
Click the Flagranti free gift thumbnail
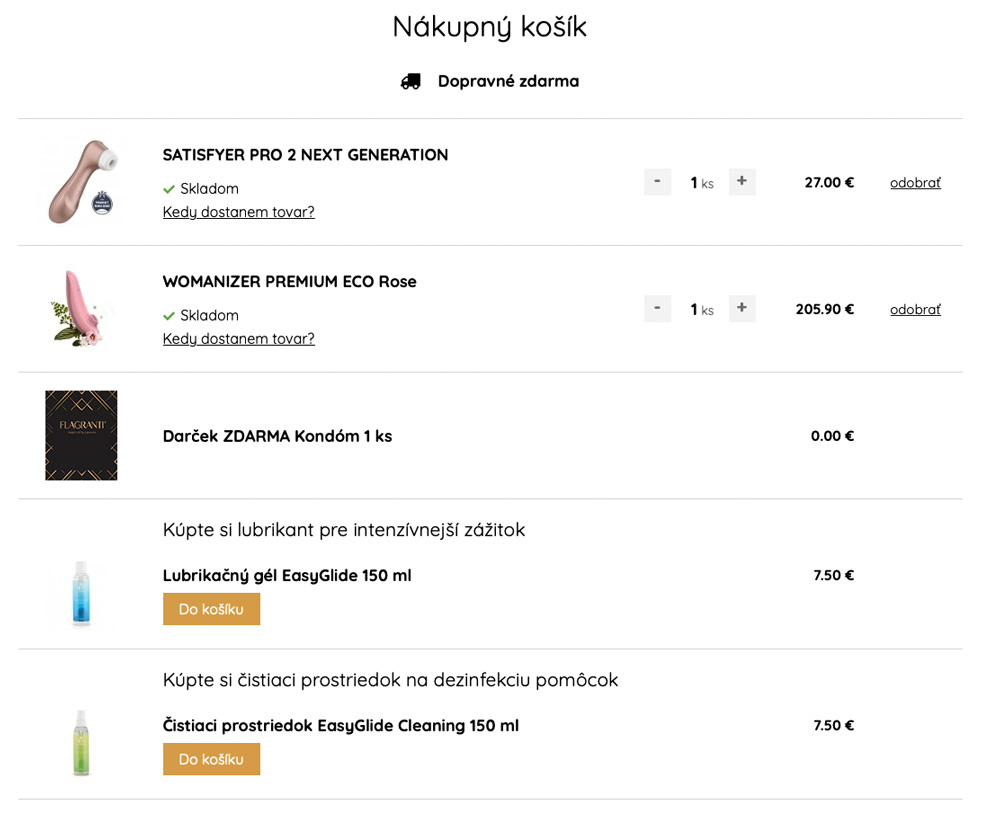pyautogui.click(x=82, y=435)
